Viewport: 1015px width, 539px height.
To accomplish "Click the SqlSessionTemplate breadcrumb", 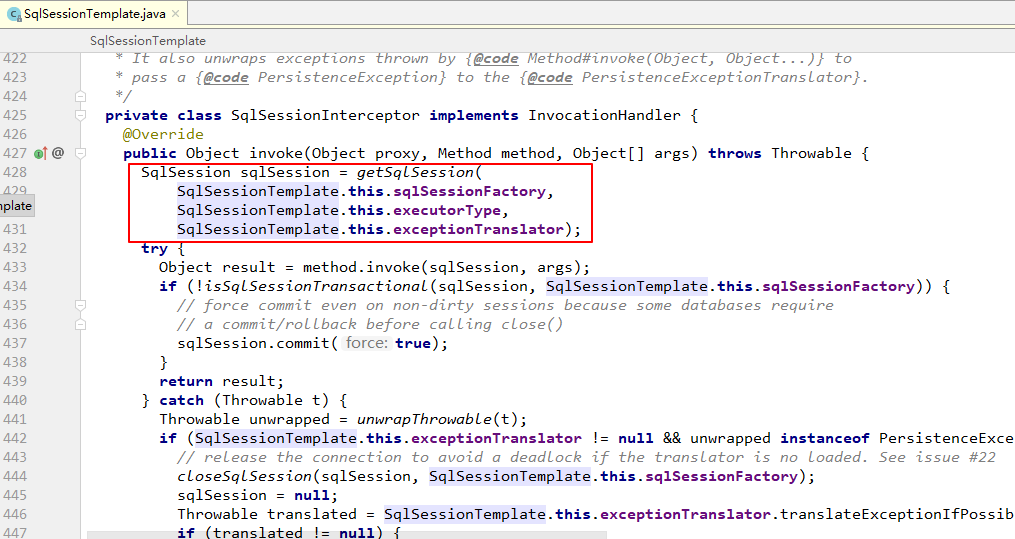I will tap(147, 41).
